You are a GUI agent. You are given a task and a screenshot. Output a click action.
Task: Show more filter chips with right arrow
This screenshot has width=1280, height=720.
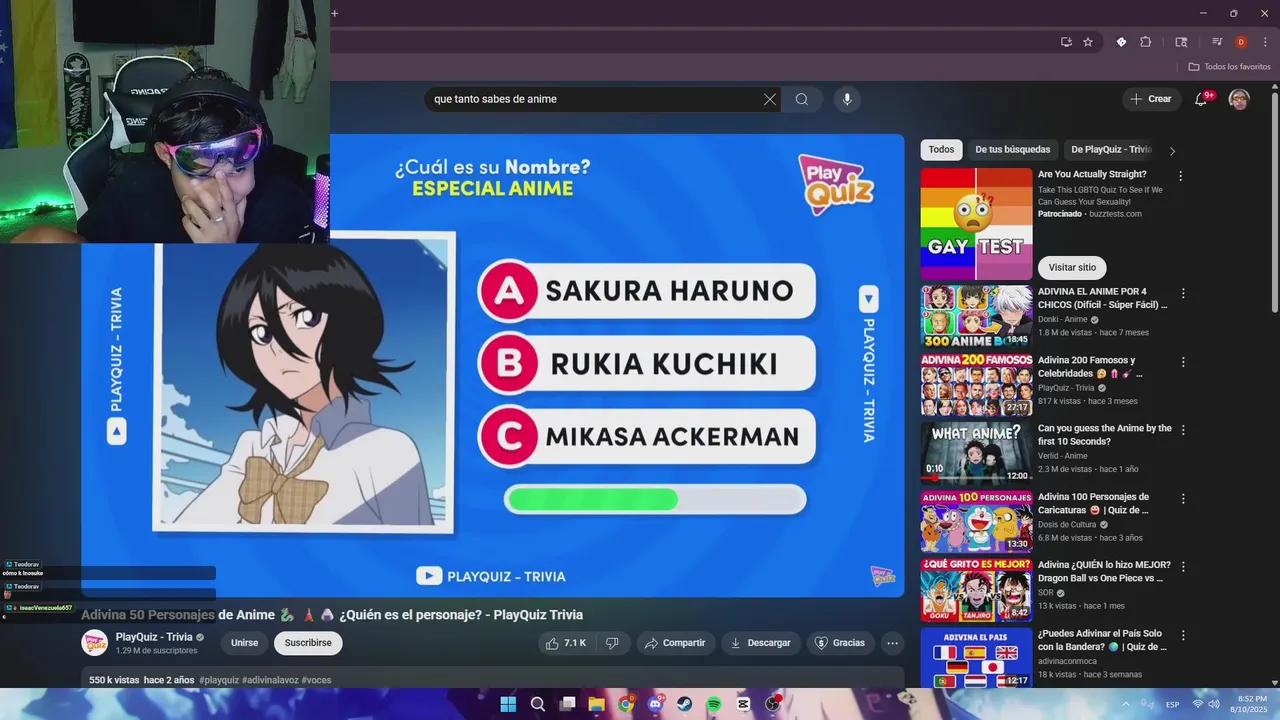point(1172,151)
